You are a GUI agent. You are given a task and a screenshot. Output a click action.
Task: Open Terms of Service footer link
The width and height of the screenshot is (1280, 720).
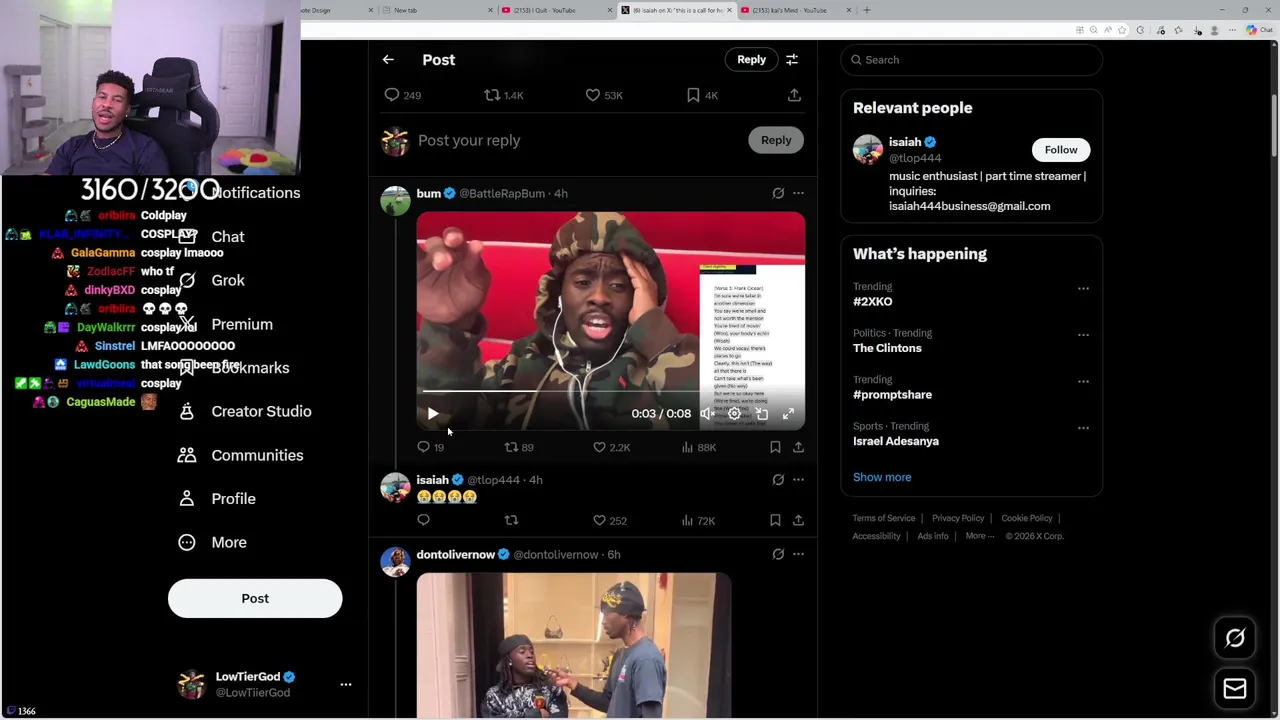884,518
